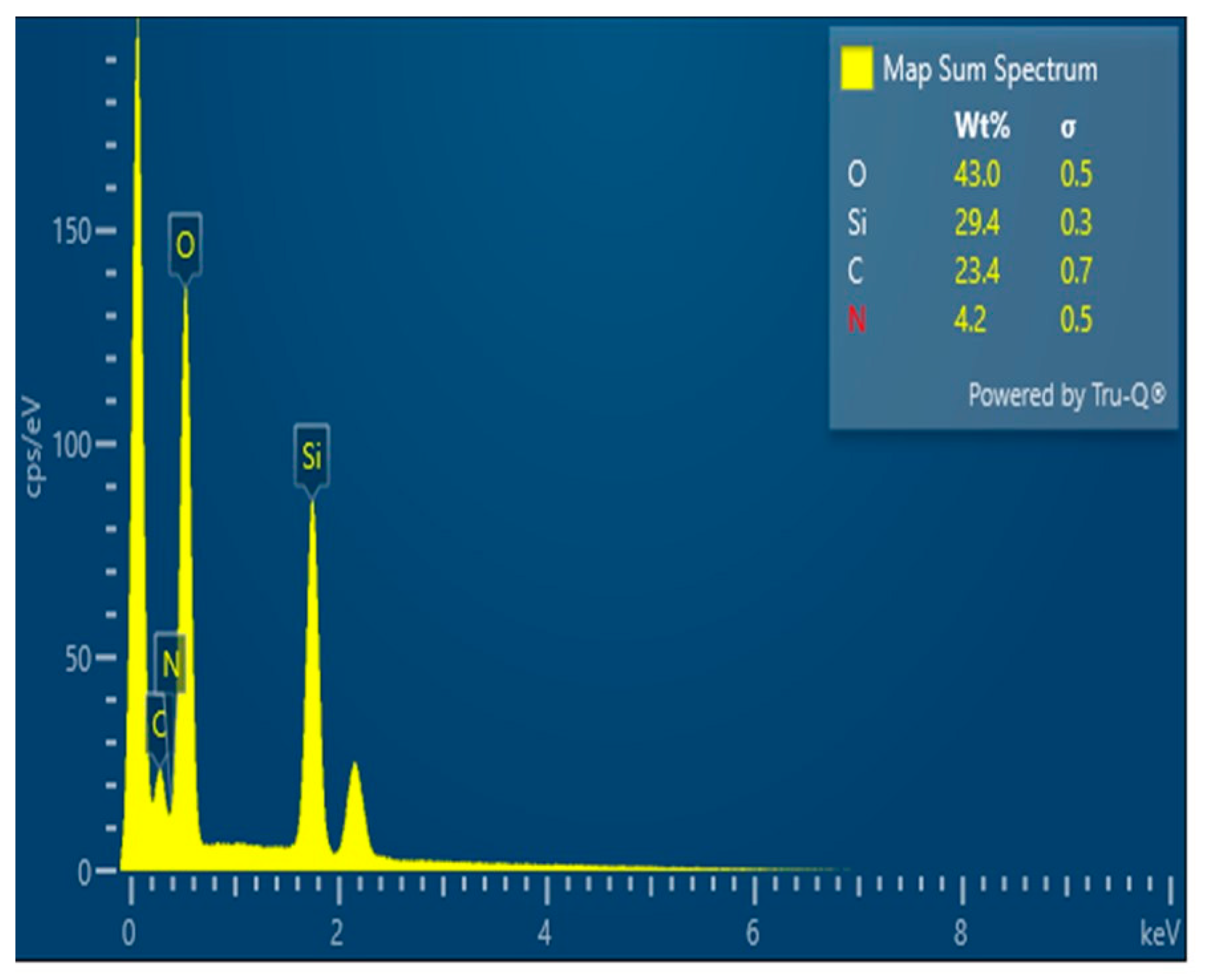Screen dimensions: 1206x980
Task: Click the 29.4 silicon weight value
Action: pyautogui.click(x=977, y=223)
